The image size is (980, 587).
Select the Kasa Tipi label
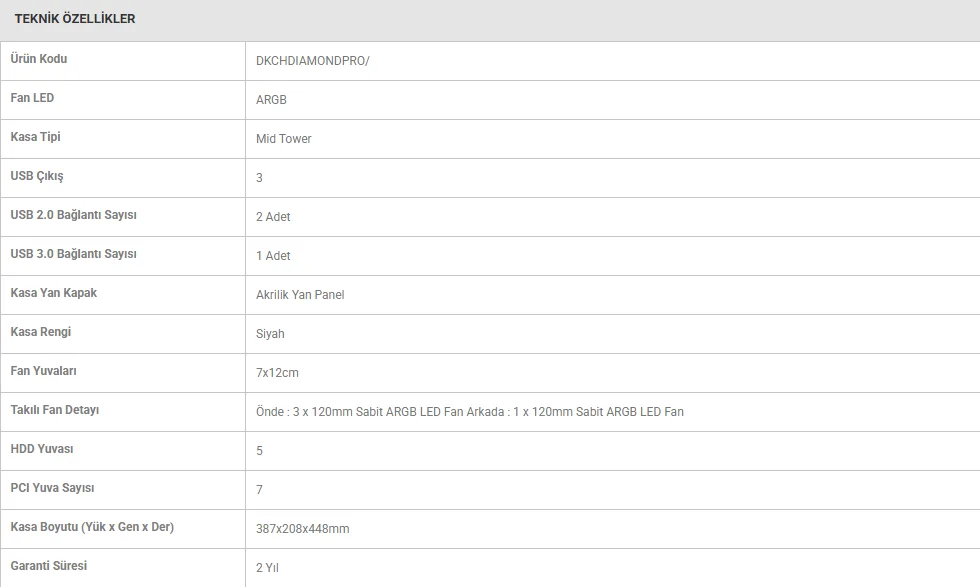click(x=35, y=137)
